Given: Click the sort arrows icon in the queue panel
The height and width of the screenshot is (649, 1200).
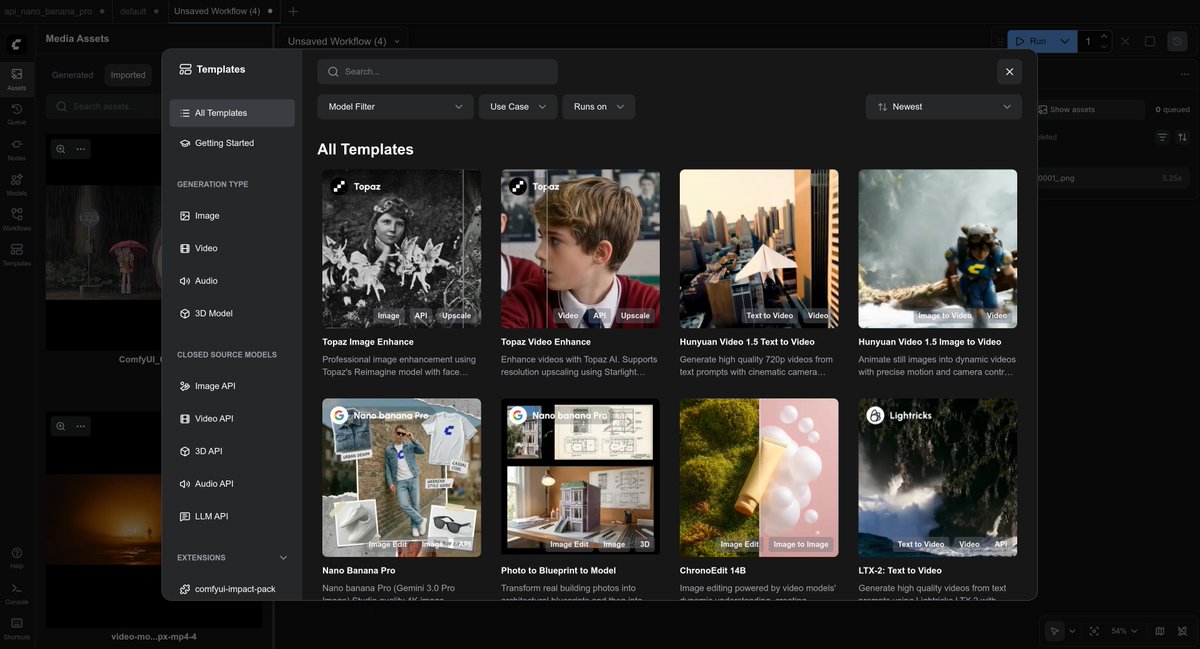Looking at the screenshot, I should [x=1183, y=137].
